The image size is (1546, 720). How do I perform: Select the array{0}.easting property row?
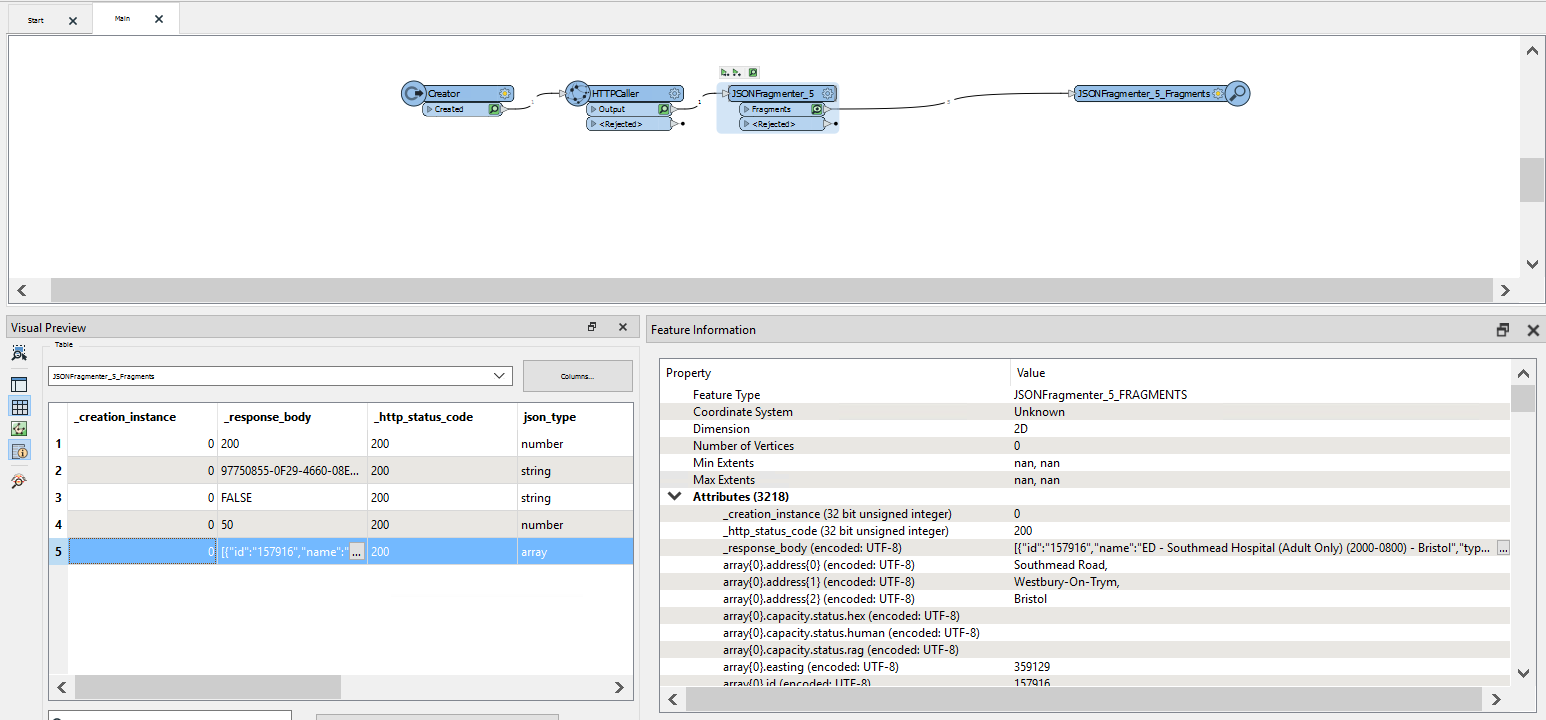click(x=1085, y=667)
